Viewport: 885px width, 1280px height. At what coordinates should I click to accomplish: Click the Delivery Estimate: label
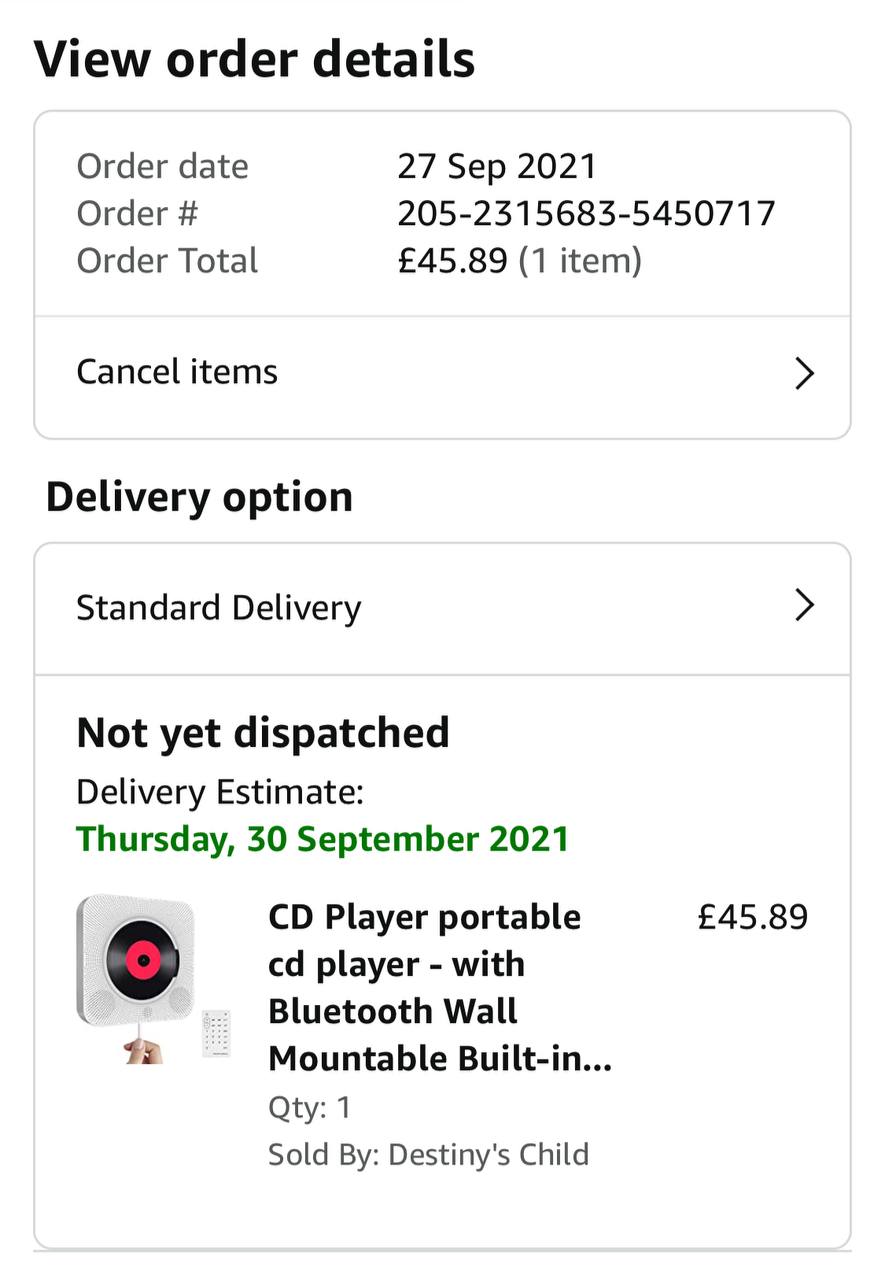(220, 792)
